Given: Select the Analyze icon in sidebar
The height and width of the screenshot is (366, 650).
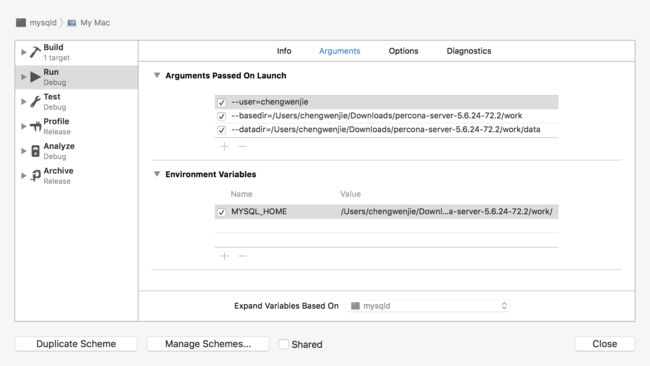Looking at the screenshot, I should [36, 151].
